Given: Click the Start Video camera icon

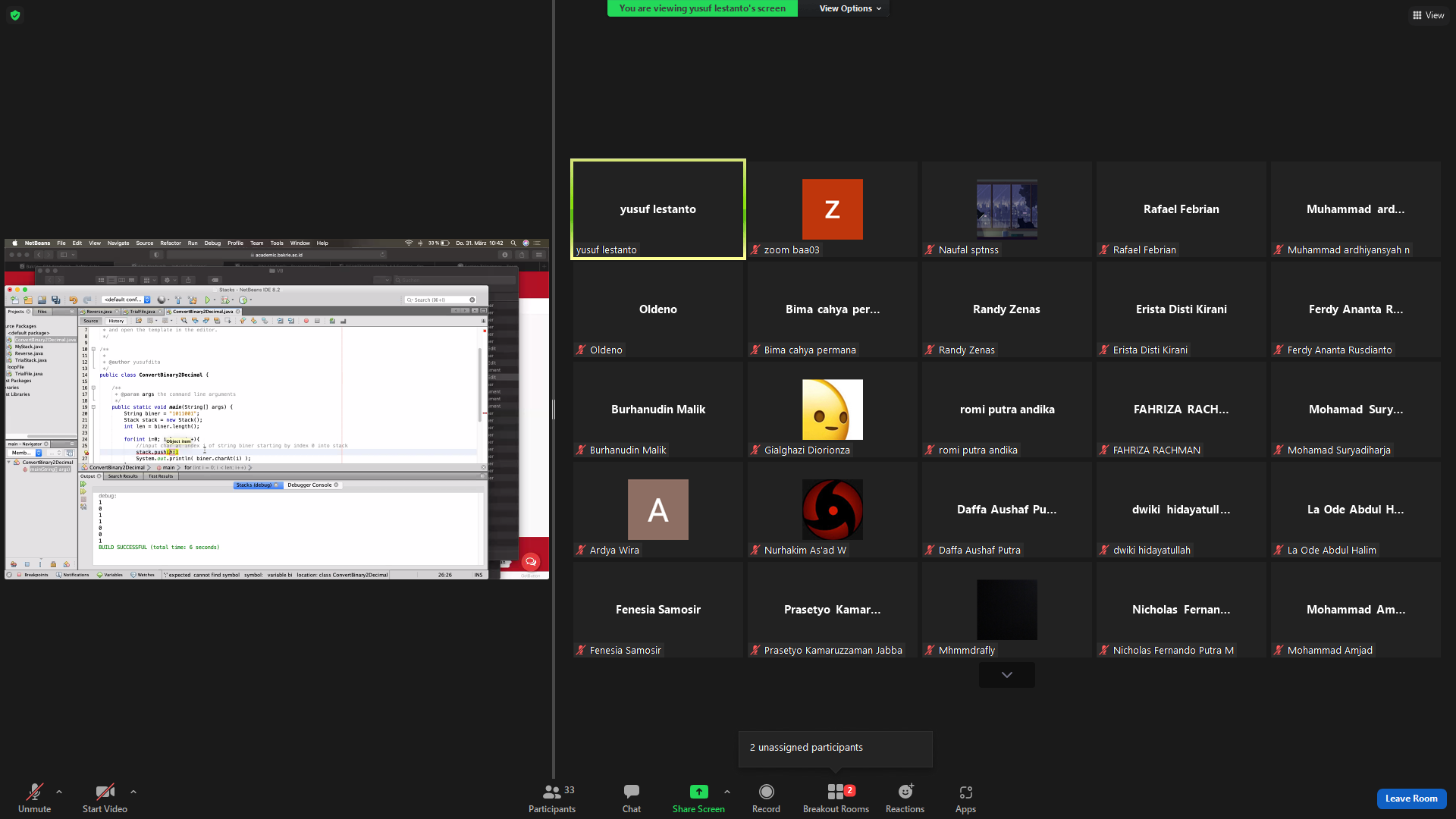Looking at the screenshot, I should coord(105,792).
